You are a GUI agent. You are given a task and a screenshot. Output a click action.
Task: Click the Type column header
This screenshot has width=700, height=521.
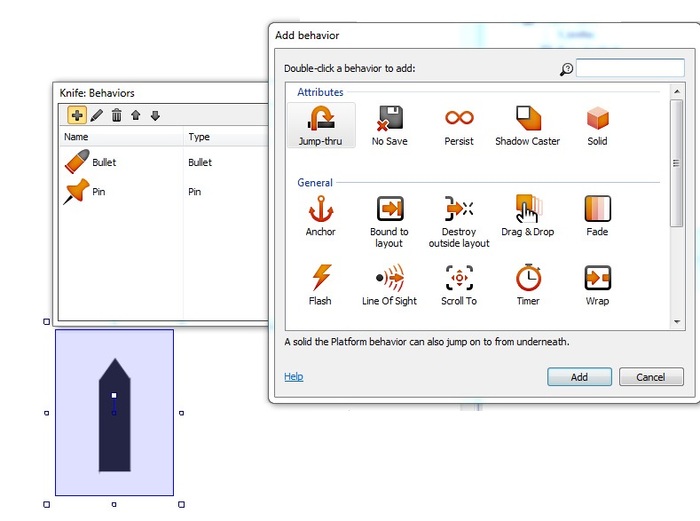point(226,137)
